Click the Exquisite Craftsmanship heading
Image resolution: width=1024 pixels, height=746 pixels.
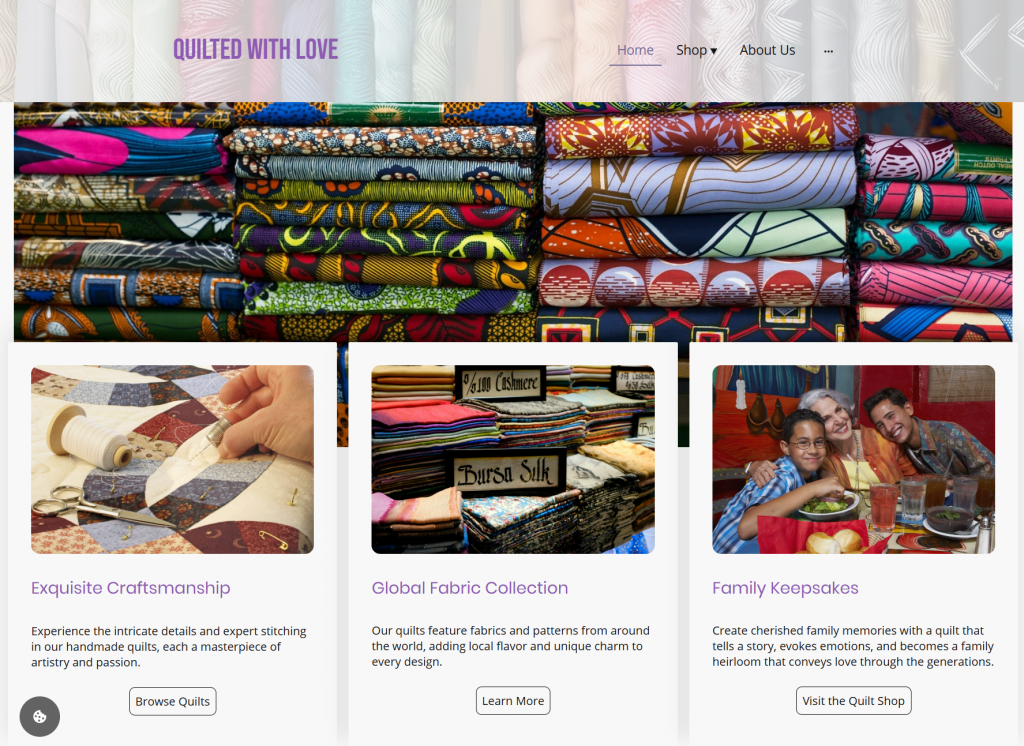(x=131, y=588)
